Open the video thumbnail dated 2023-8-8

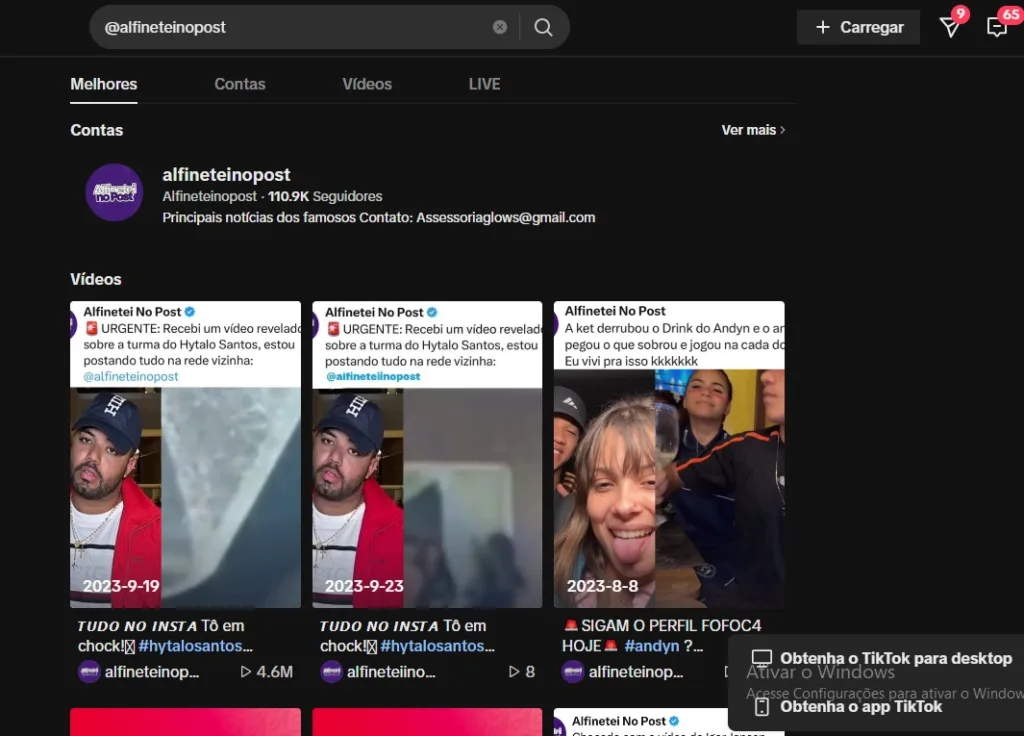(669, 455)
